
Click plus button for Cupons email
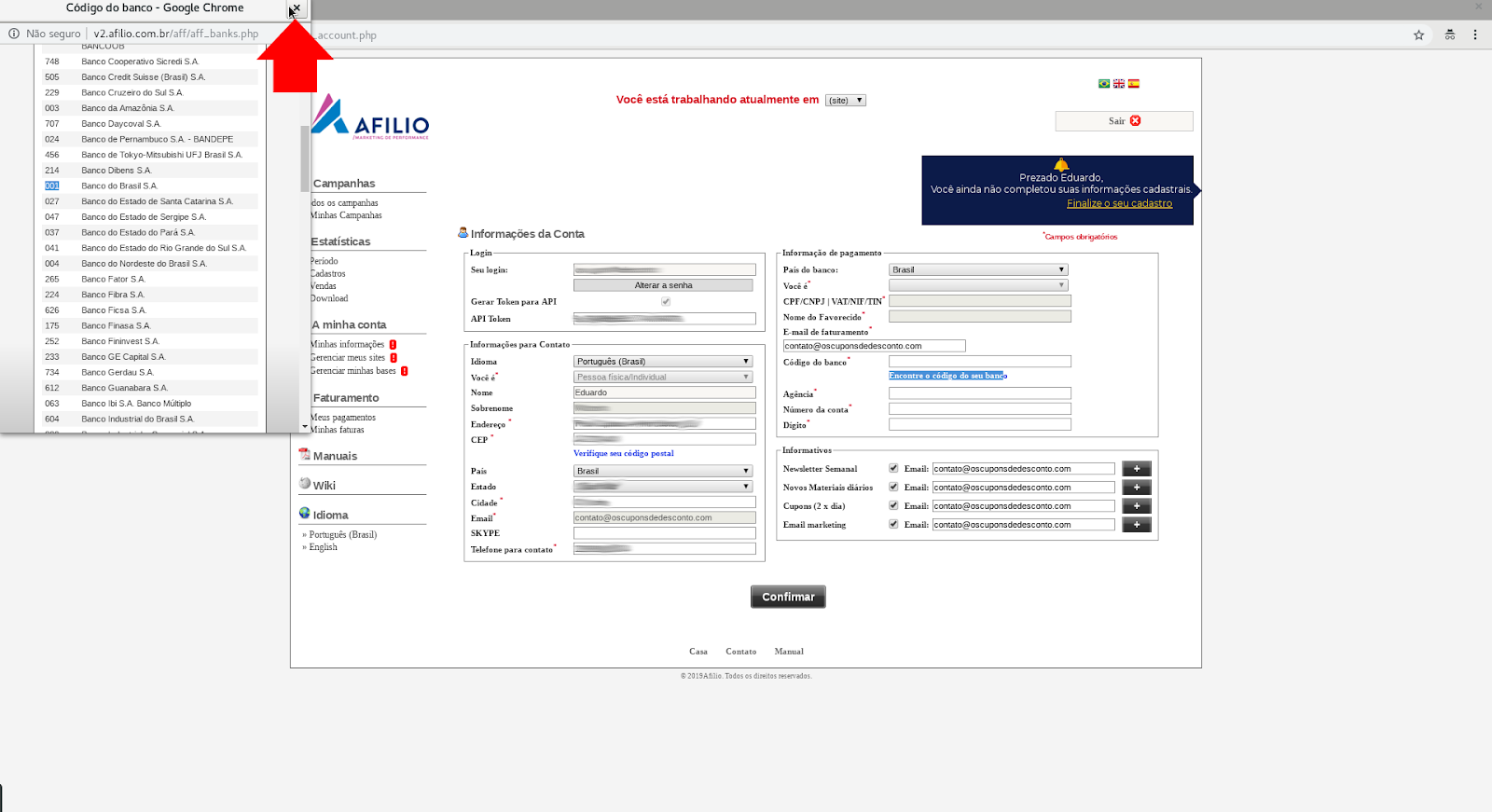point(1137,506)
